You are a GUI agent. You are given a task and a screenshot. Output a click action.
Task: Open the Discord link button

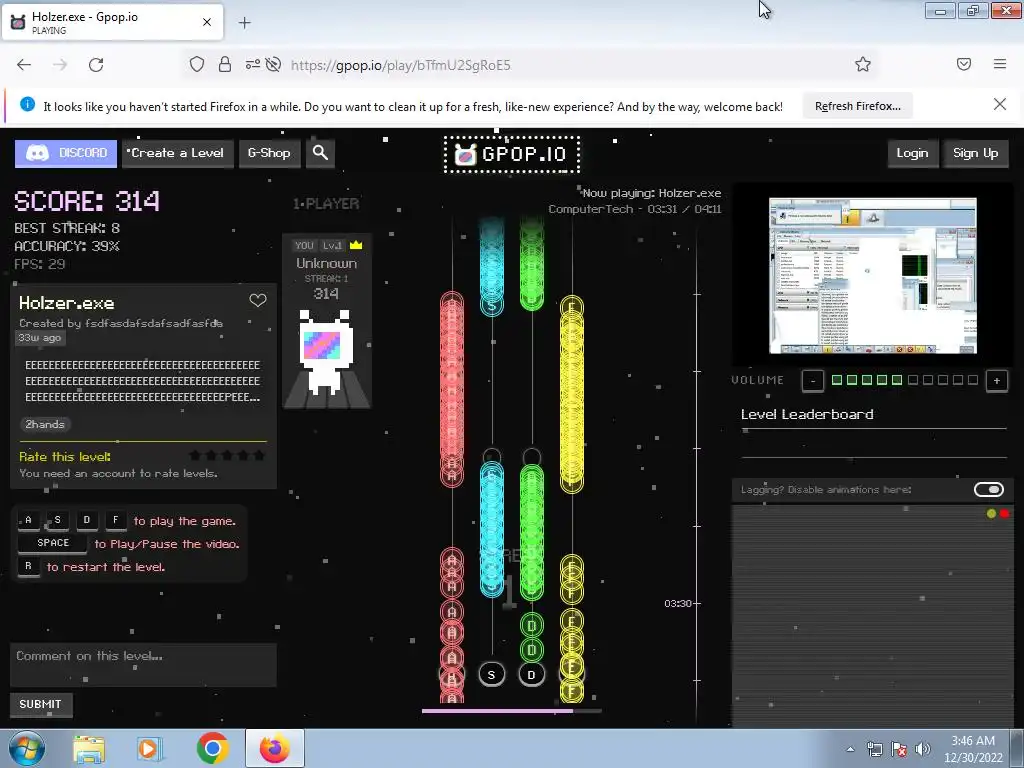(66, 153)
